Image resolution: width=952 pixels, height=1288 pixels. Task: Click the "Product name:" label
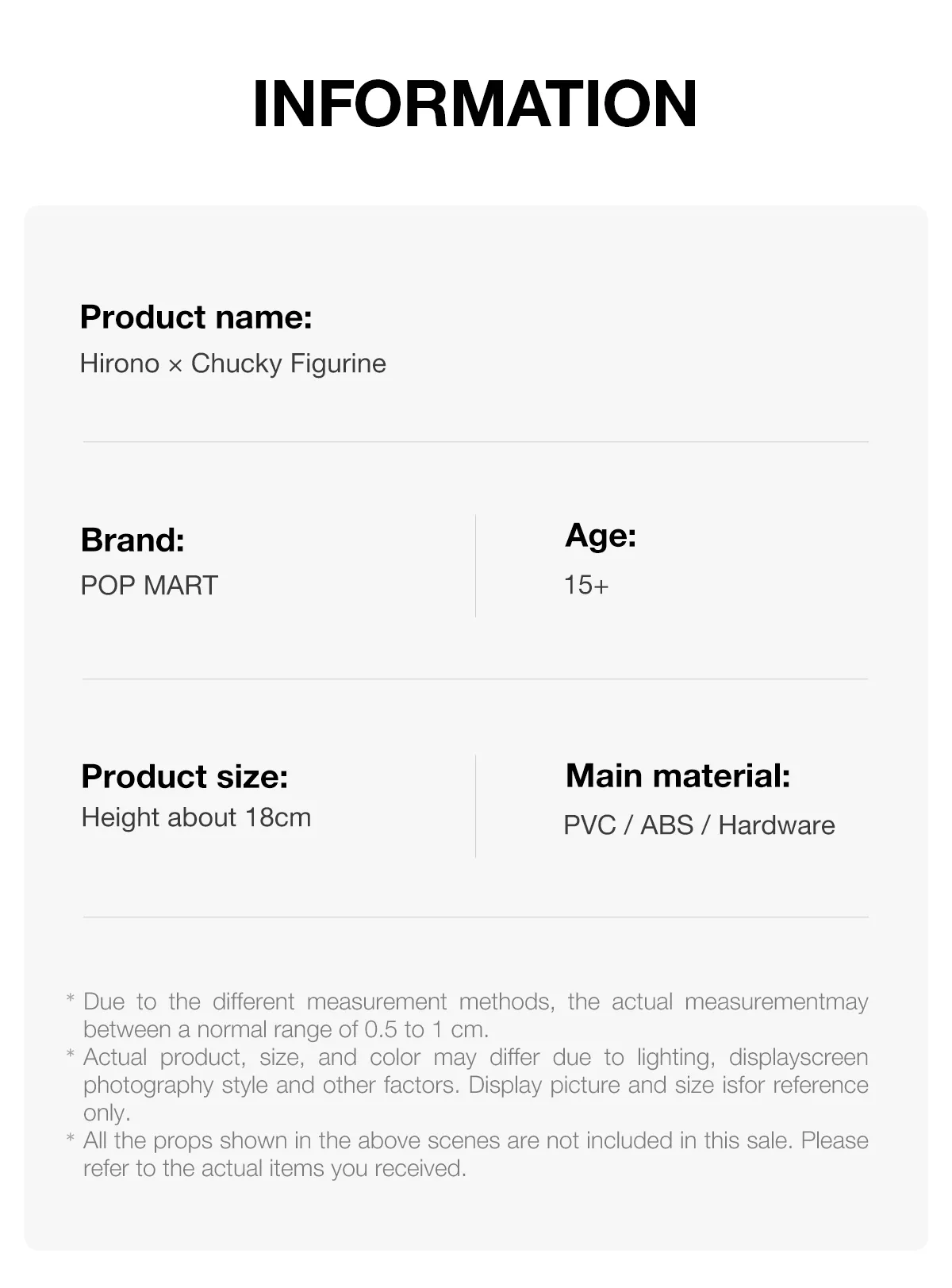pyautogui.click(x=196, y=317)
